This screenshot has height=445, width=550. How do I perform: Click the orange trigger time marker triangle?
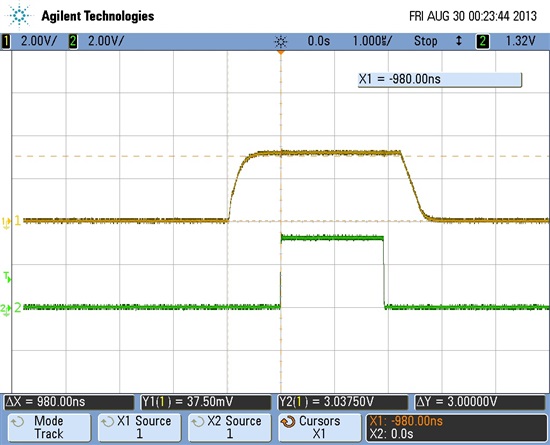coord(281,53)
